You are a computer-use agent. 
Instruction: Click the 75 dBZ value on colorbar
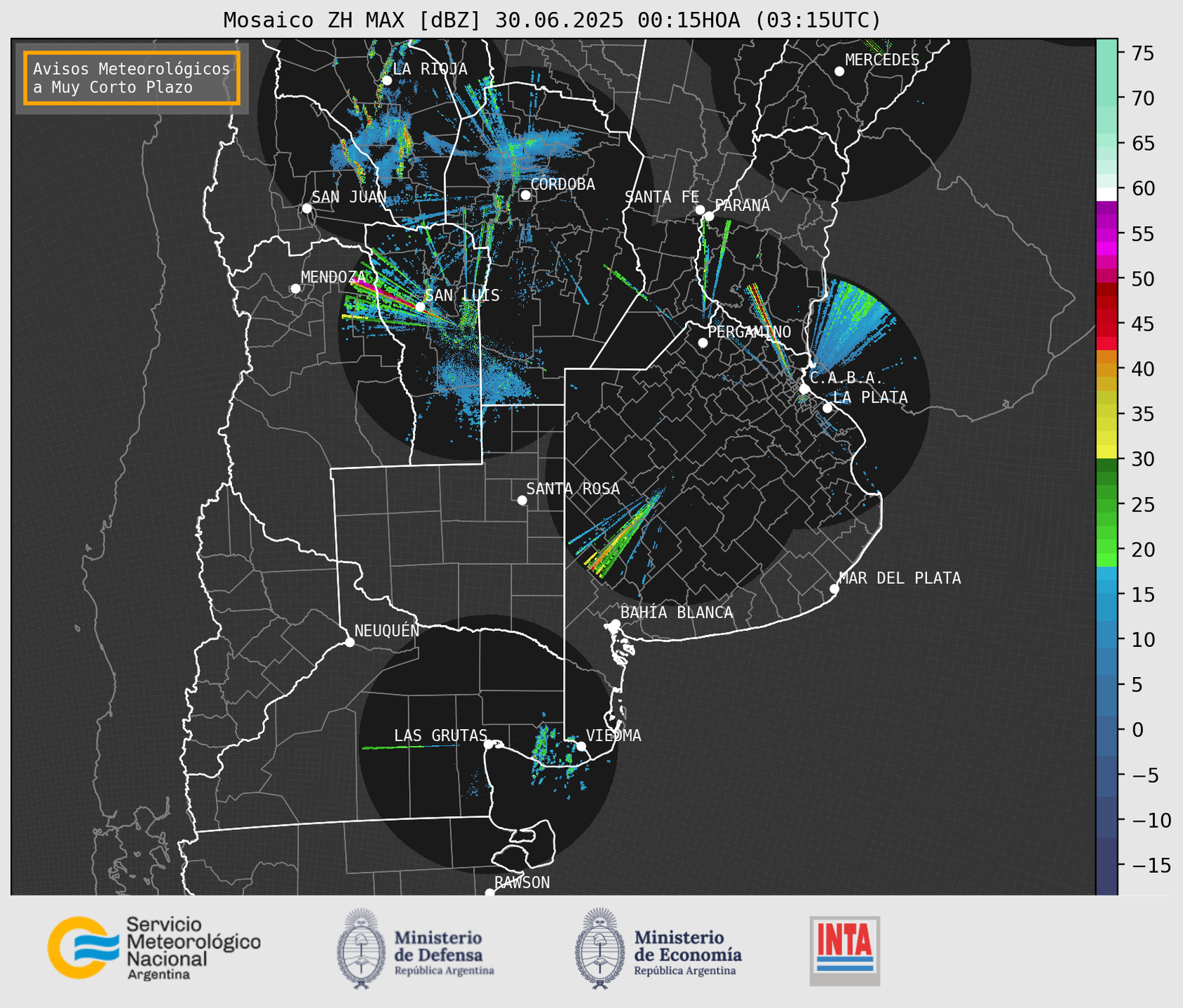click(1142, 53)
